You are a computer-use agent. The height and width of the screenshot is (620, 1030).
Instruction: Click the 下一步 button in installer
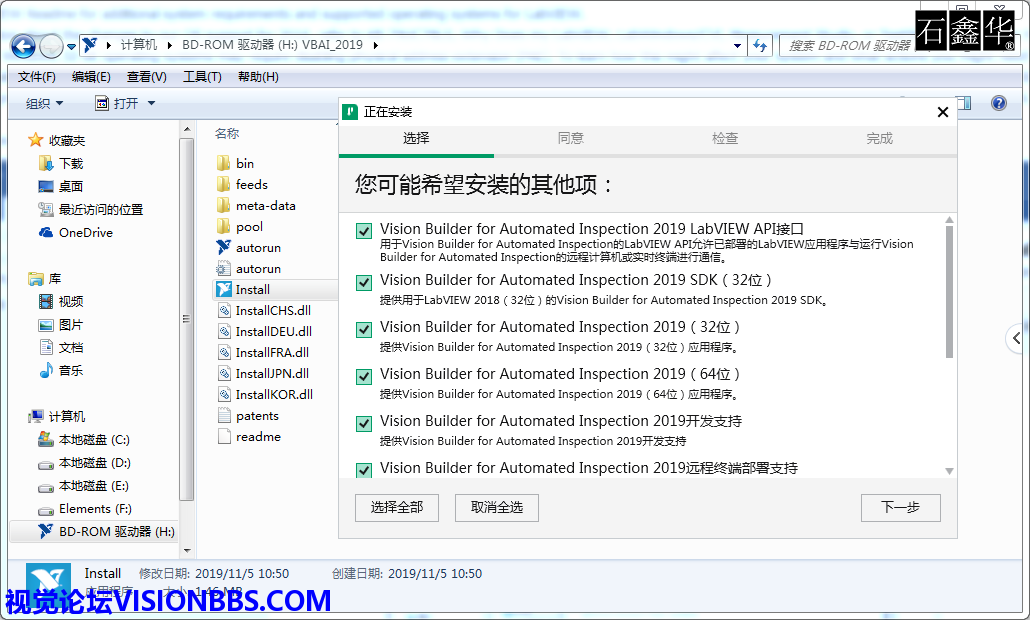point(901,508)
